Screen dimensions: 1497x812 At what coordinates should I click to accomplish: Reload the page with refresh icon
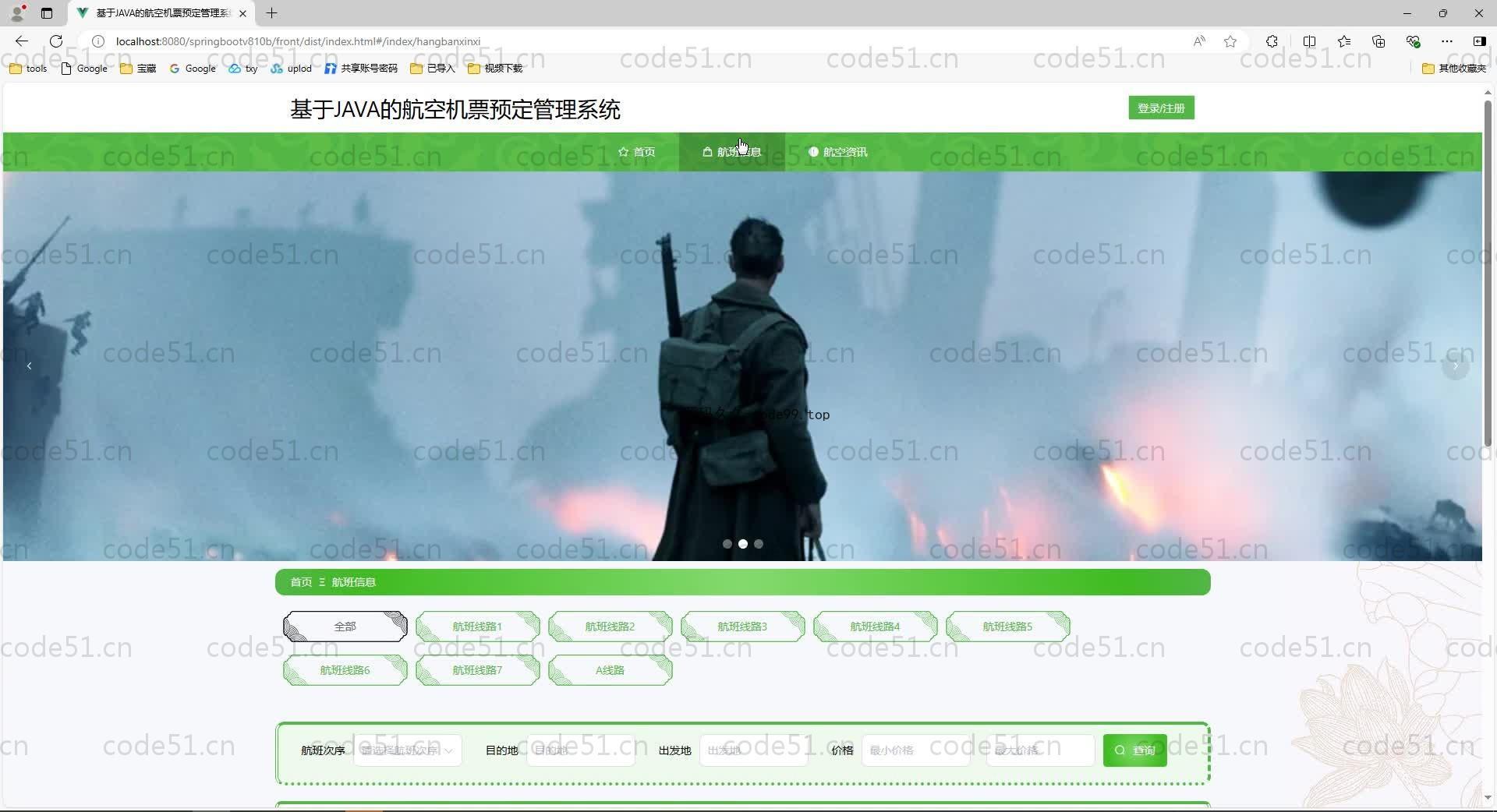pyautogui.click(x=56, y=41)
